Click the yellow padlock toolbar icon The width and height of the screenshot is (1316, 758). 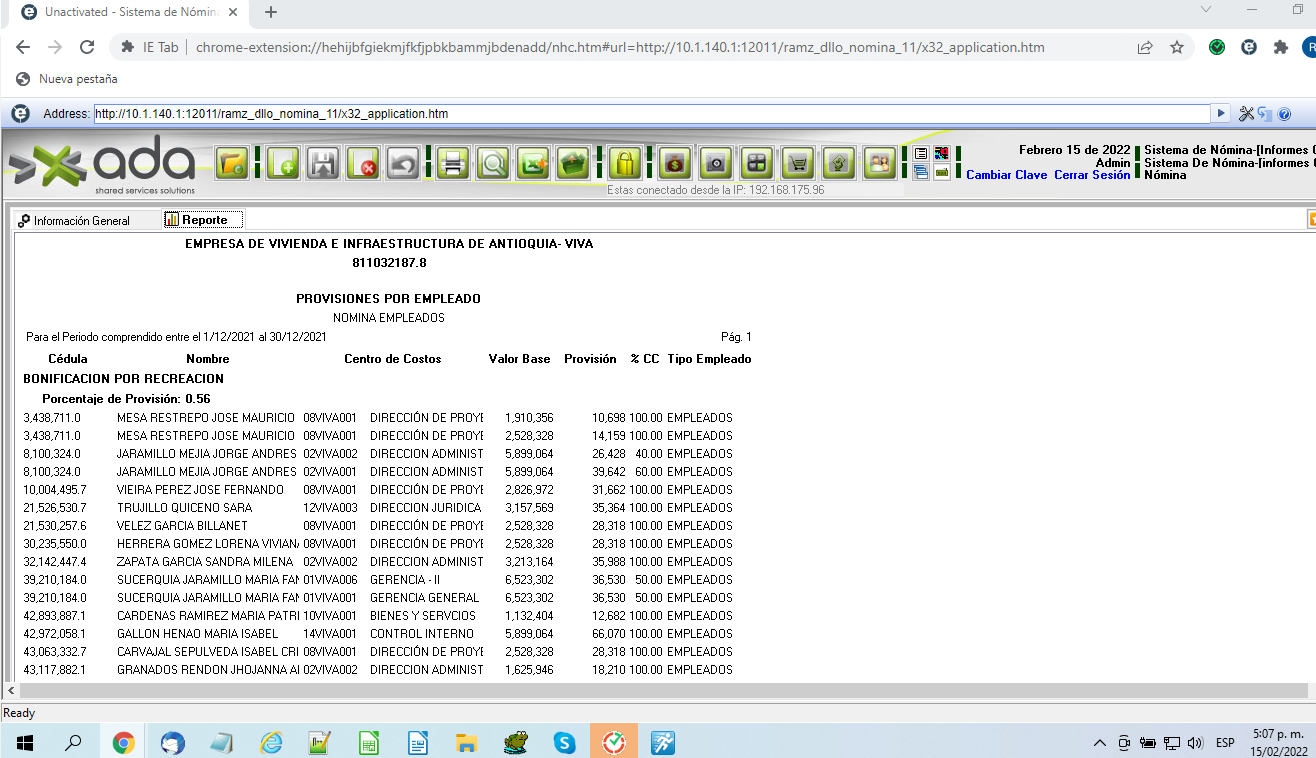(x=624, y=163)
